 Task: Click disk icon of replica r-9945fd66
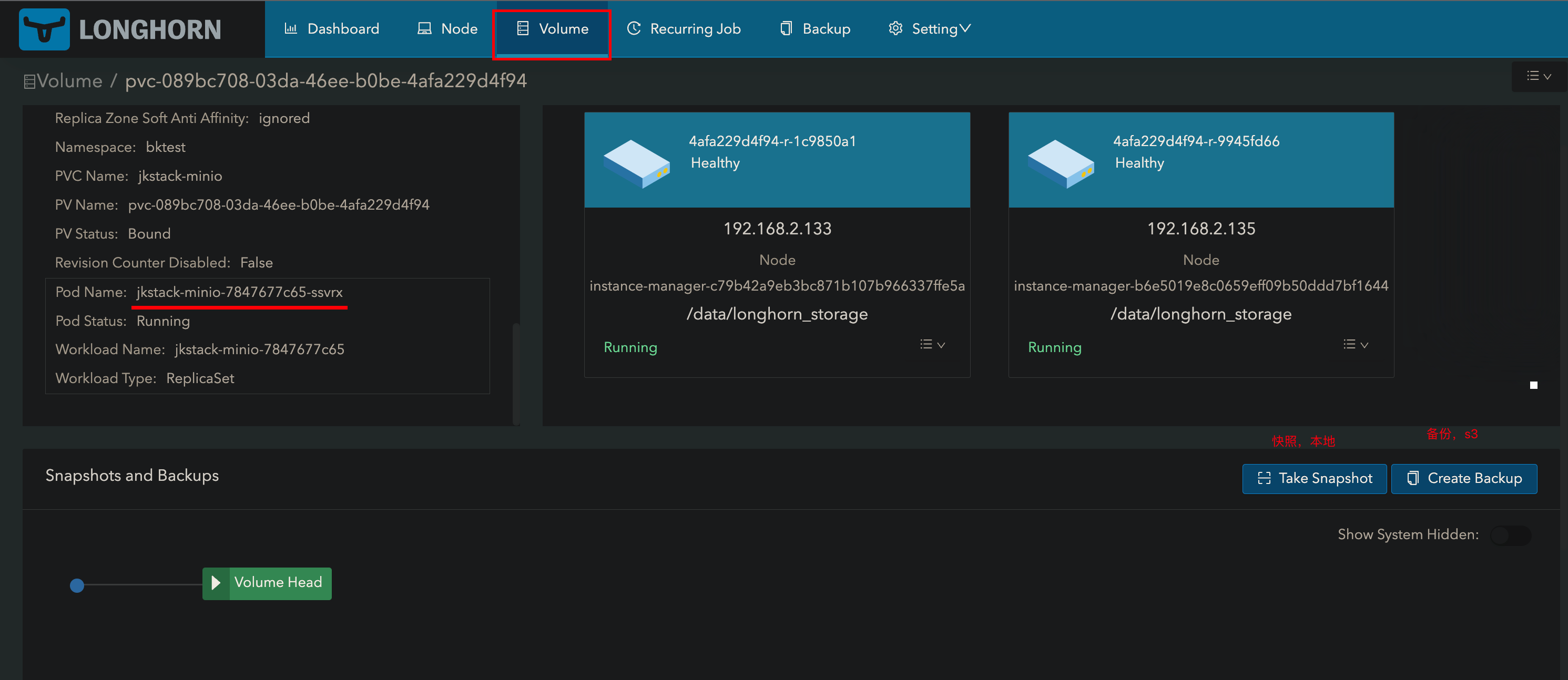(x=1061, y=163)
